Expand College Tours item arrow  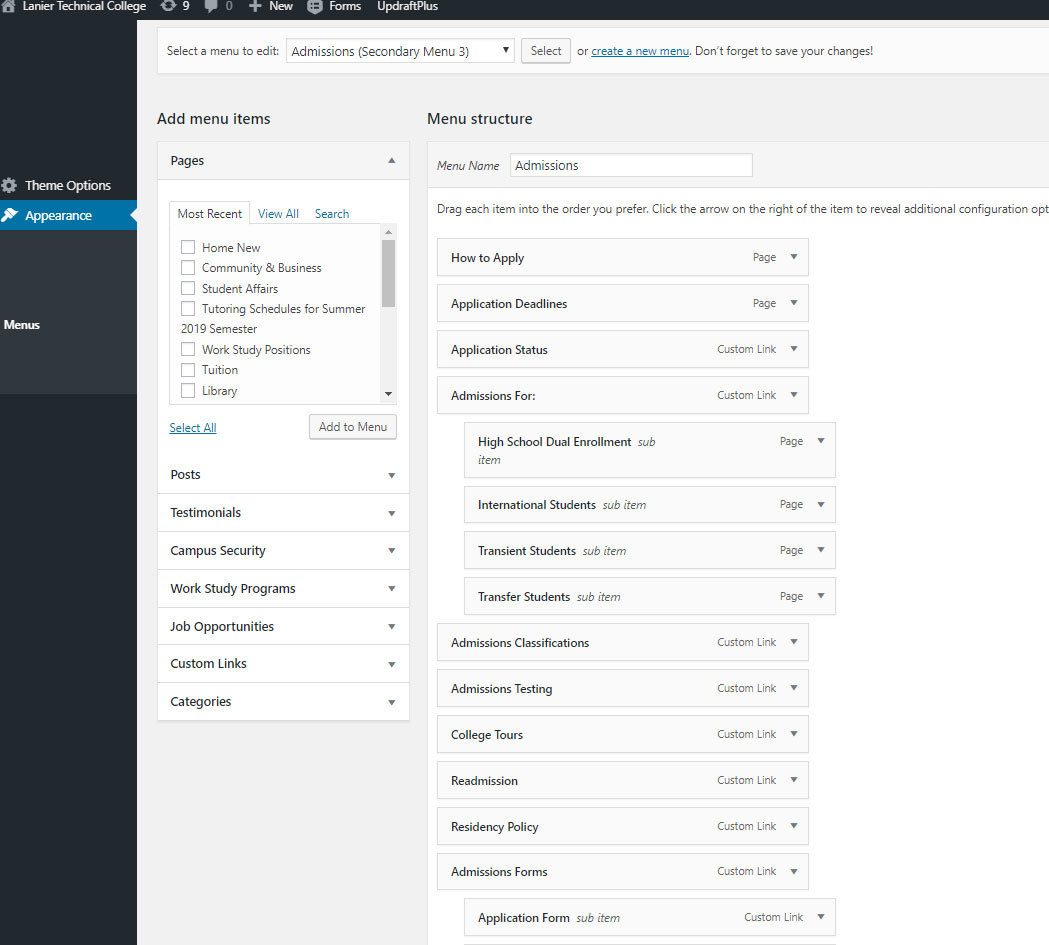point(793,734)
